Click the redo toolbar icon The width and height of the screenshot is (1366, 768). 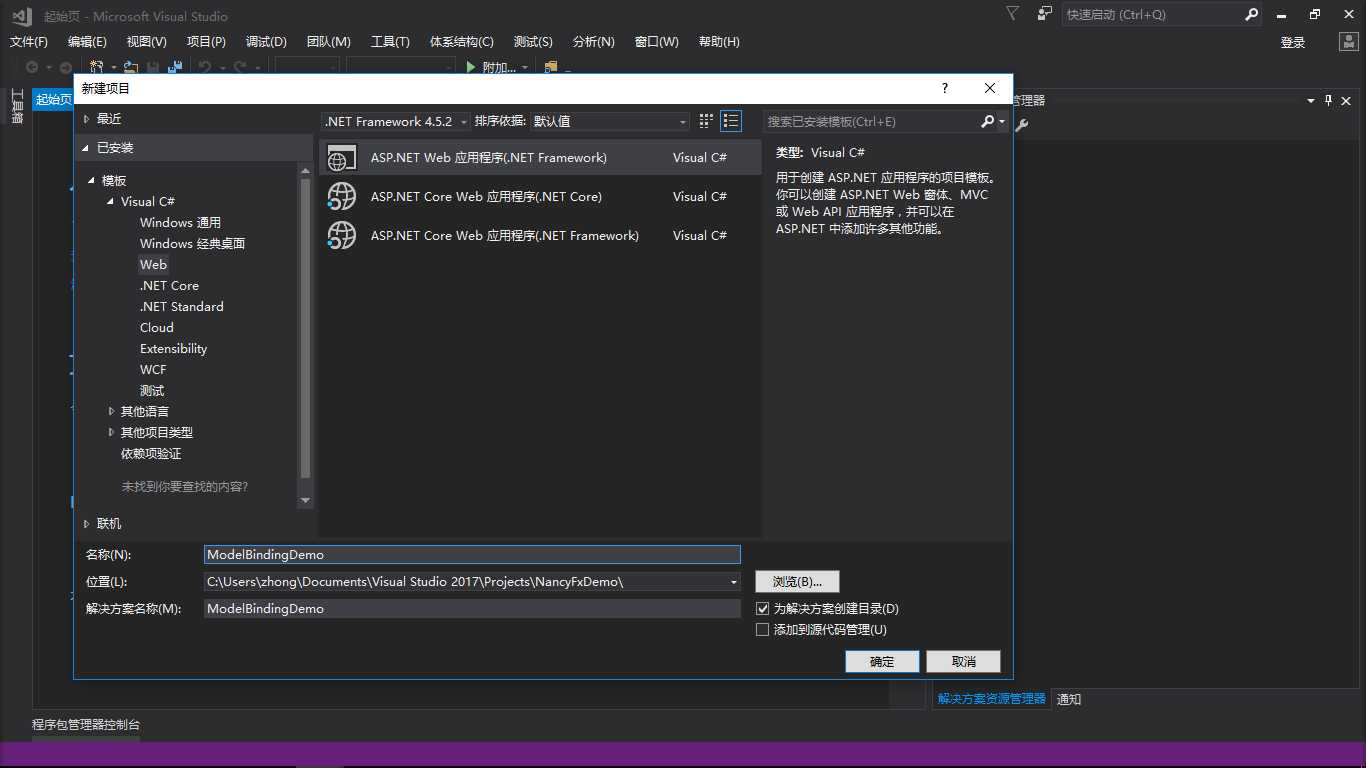240,67
